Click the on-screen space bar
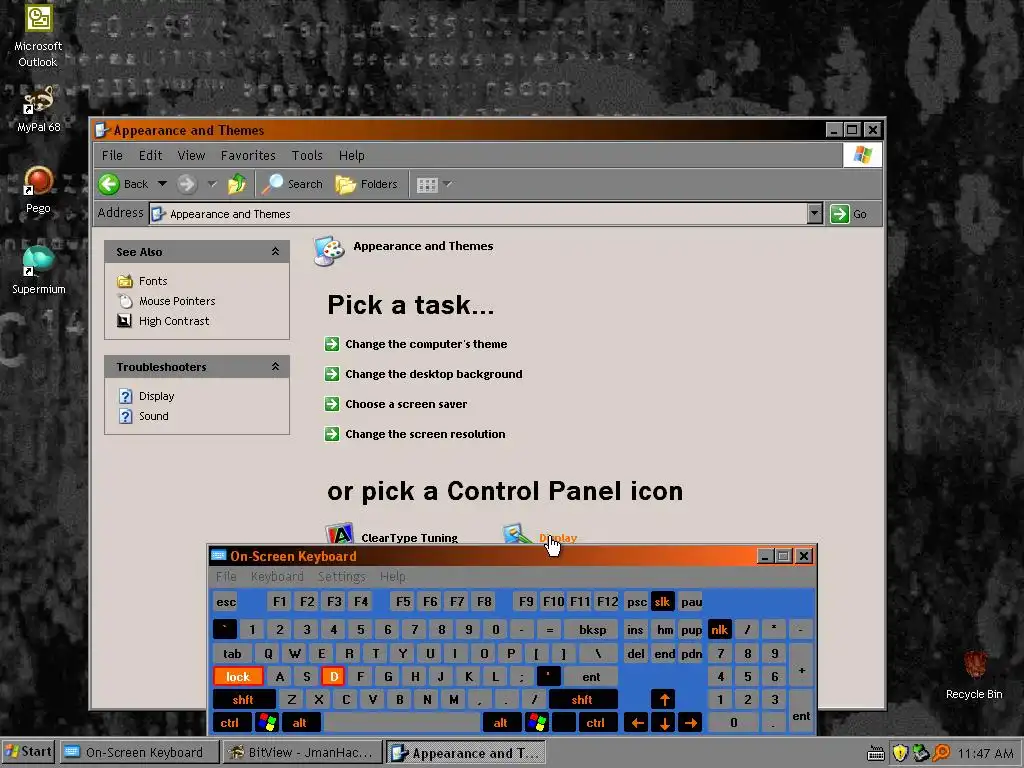 [402, 723]
